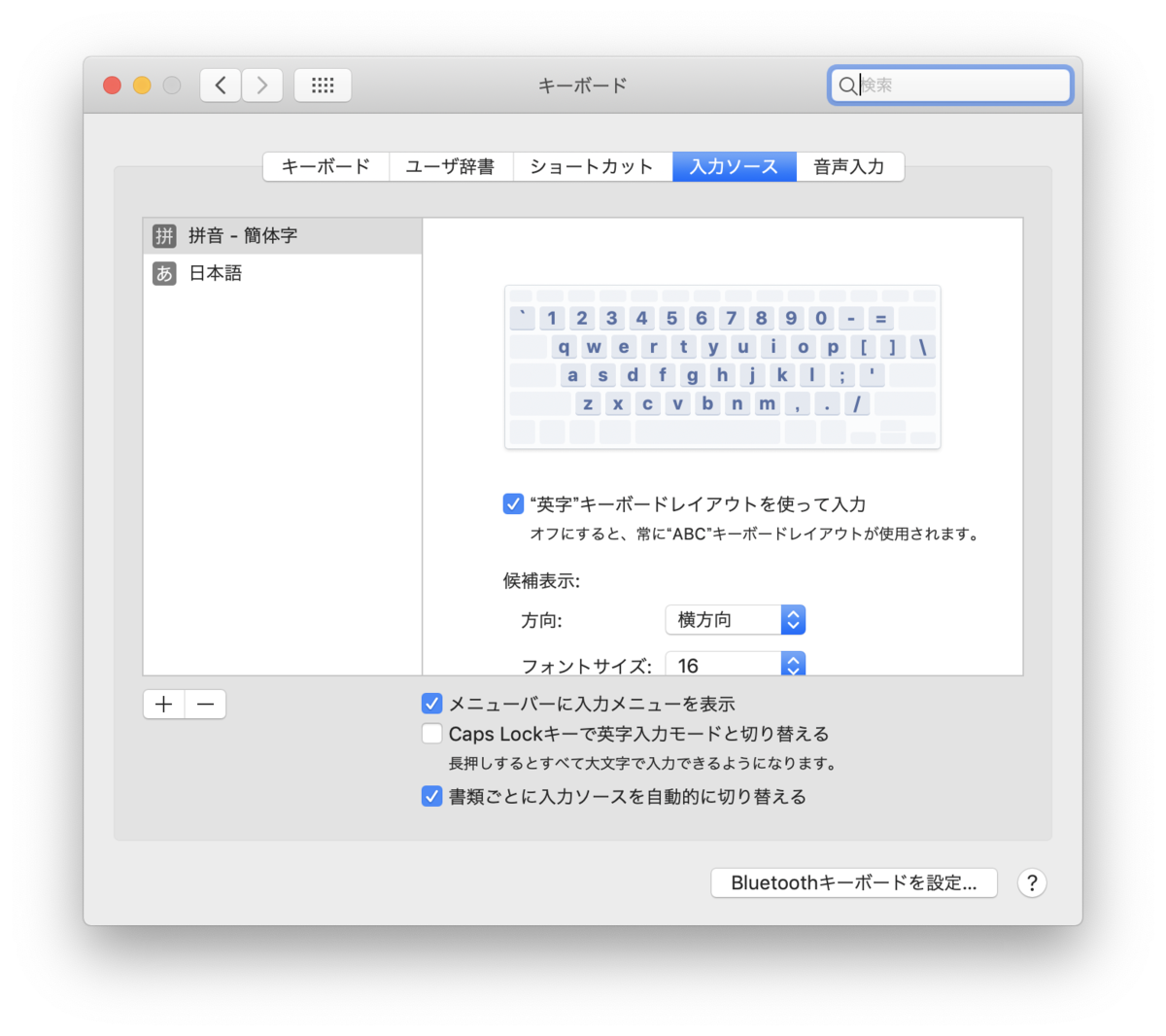
Task: Enable the Caps Lockキーで英字入力モード checkbox
Action: [431, 733]
